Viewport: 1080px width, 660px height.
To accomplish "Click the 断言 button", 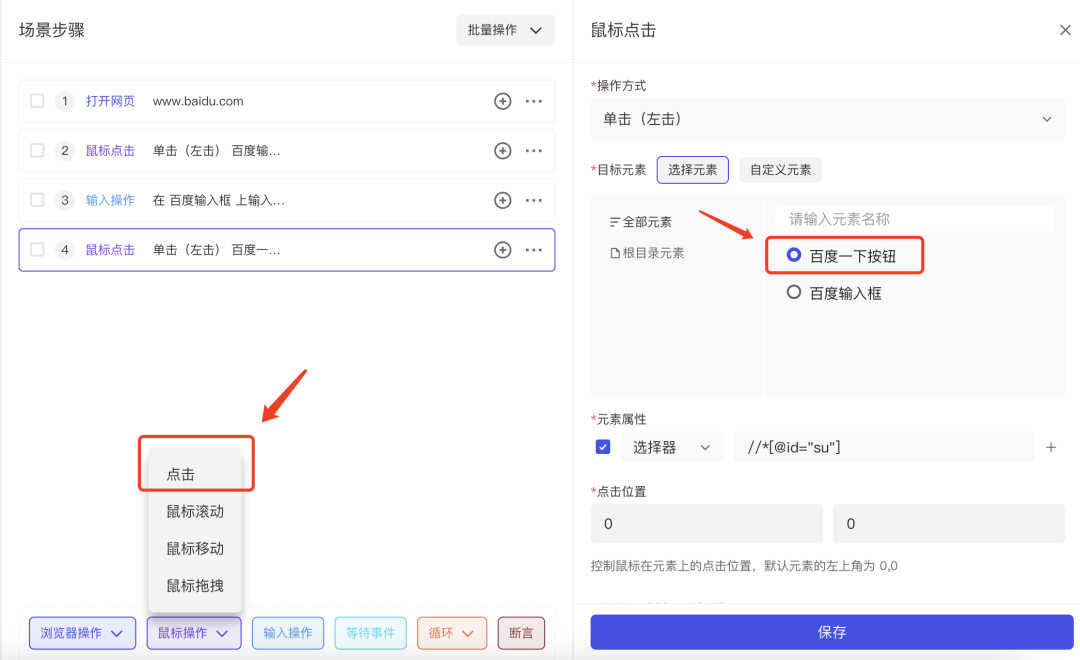I will tap(521, 633).
